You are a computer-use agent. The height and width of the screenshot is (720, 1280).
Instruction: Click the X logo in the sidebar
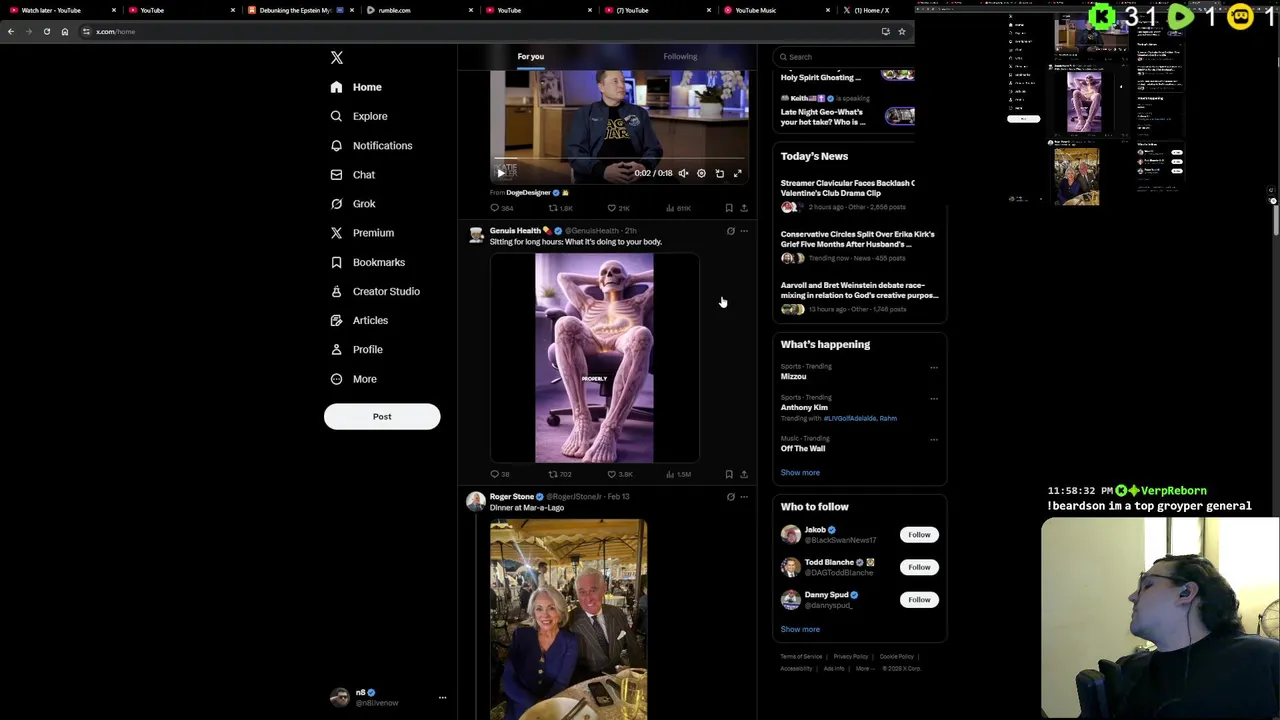[337, 58]
